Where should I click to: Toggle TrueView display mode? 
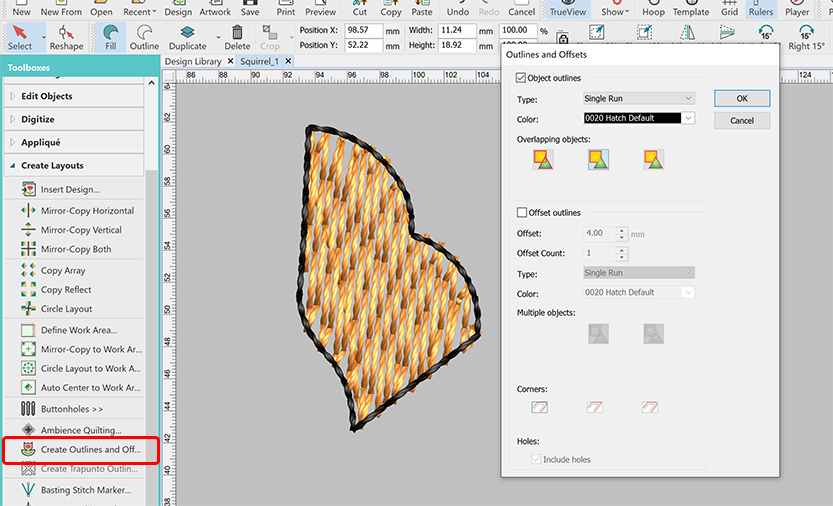pyautogui.click(x=569, y=10)
